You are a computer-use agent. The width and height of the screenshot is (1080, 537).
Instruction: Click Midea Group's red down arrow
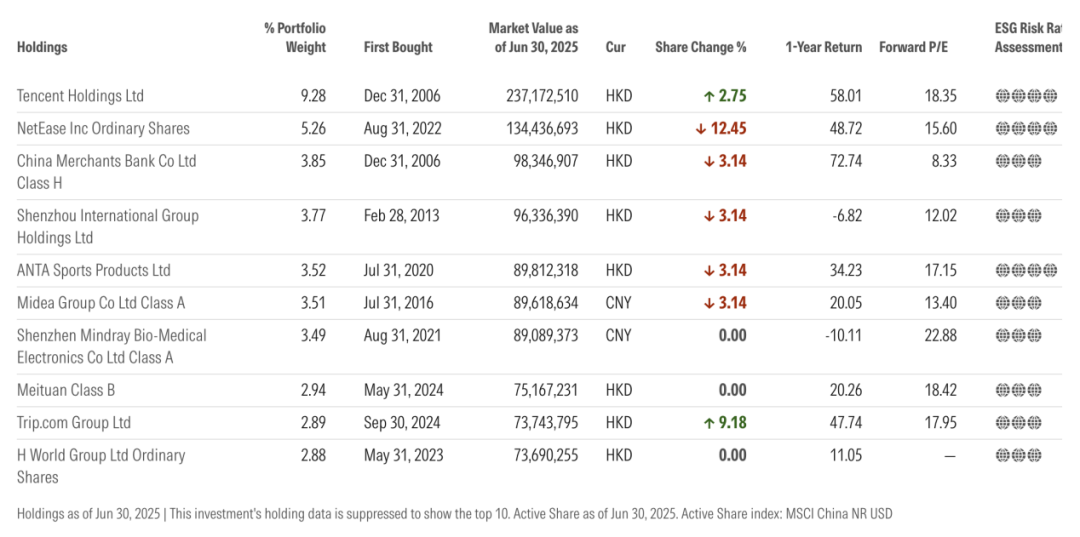point(709,303)
